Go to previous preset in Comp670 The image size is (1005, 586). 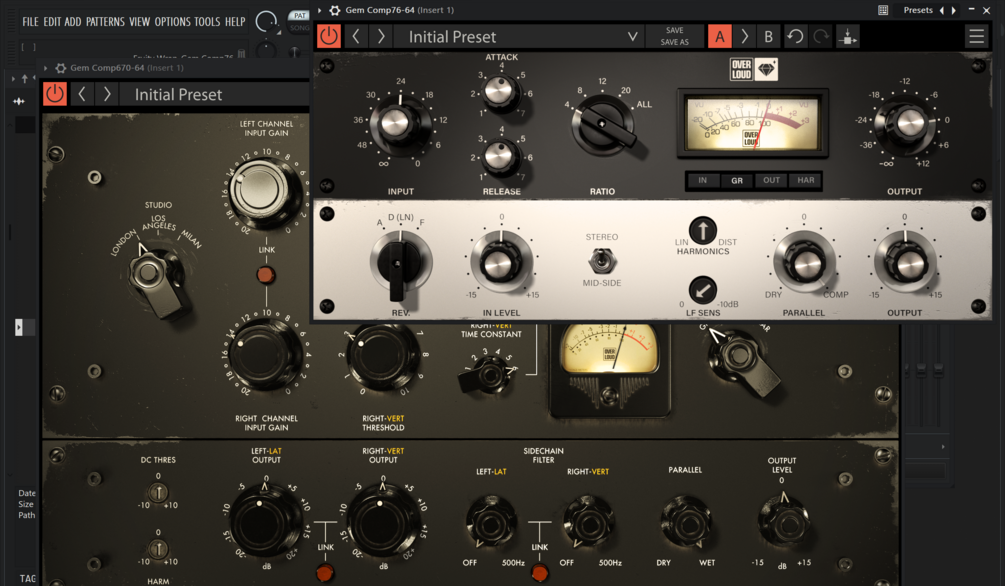[x=82, y=94]
